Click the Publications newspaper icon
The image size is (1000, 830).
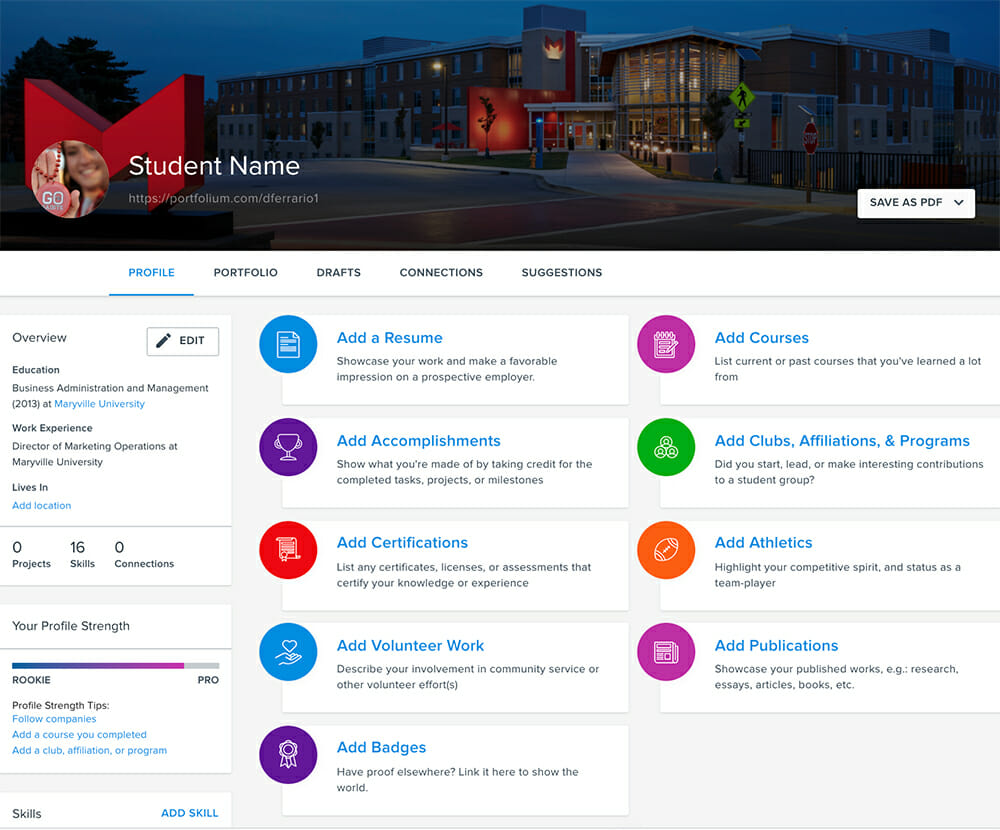tap(666, 652)
